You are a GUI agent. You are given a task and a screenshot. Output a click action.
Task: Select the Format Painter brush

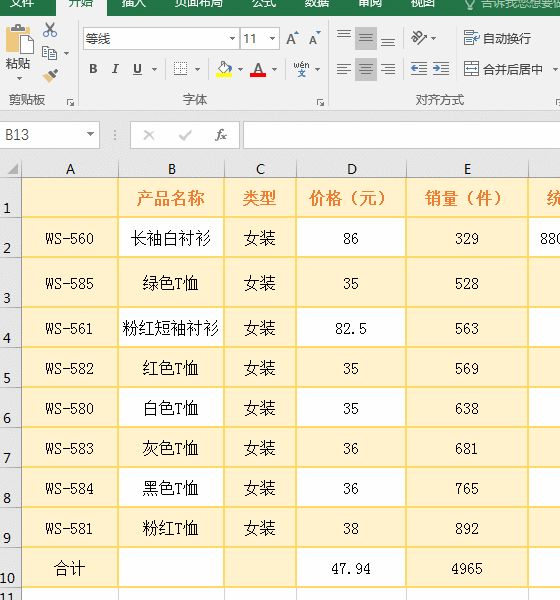tap(50, 75)
